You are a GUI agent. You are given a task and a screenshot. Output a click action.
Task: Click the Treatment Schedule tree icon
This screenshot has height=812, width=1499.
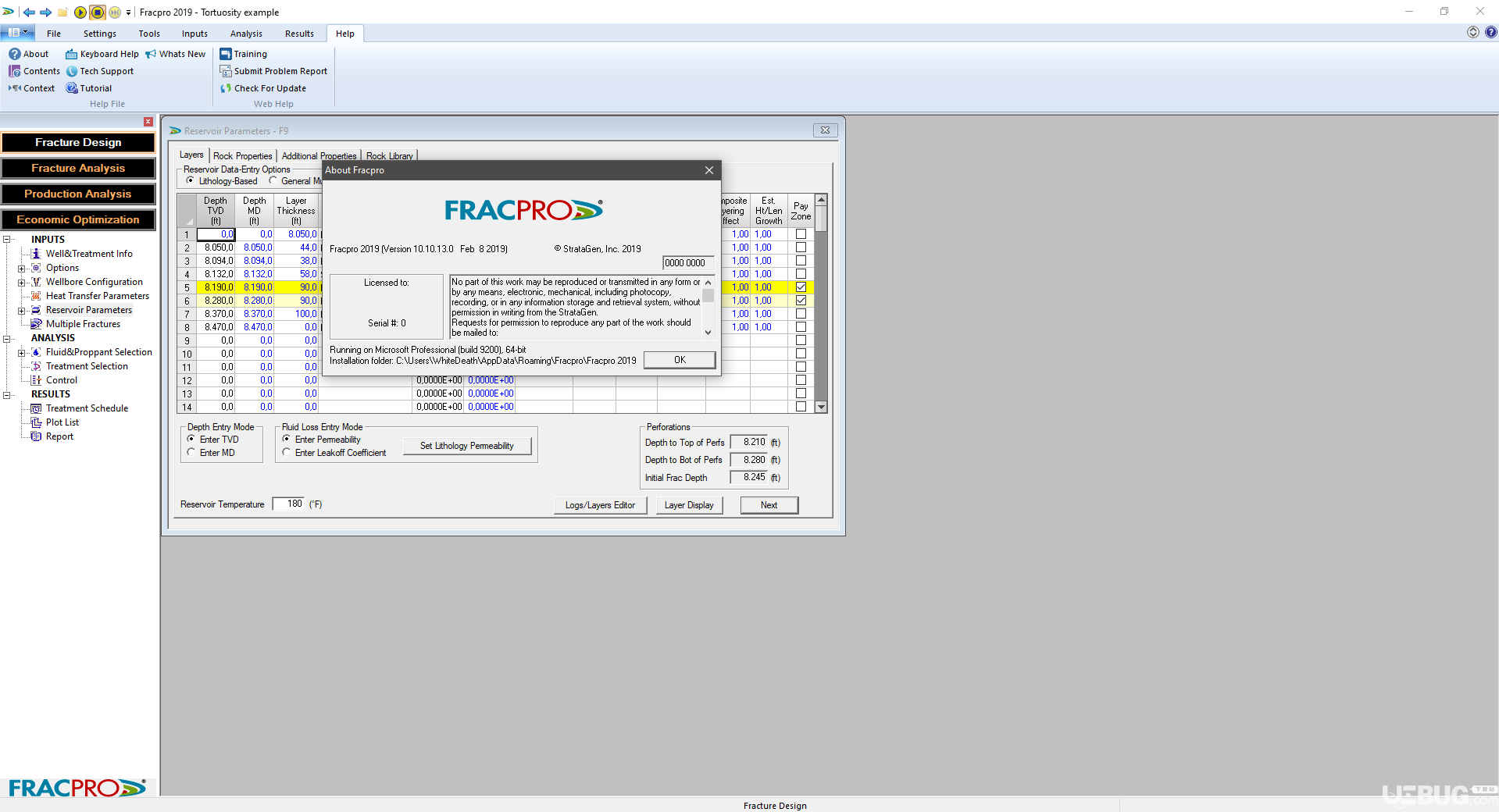pyautogui.click(x=36, y=408)
